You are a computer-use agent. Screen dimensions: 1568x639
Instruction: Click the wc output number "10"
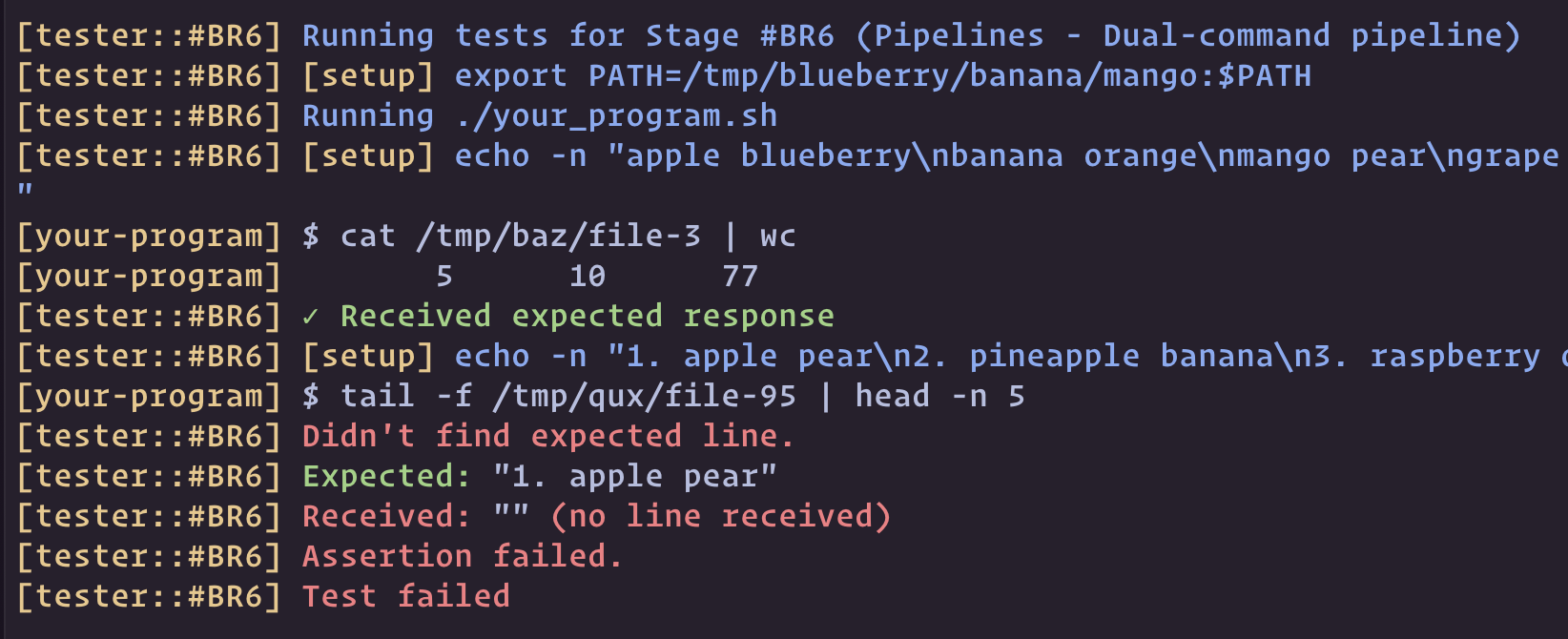coord(588,276)
